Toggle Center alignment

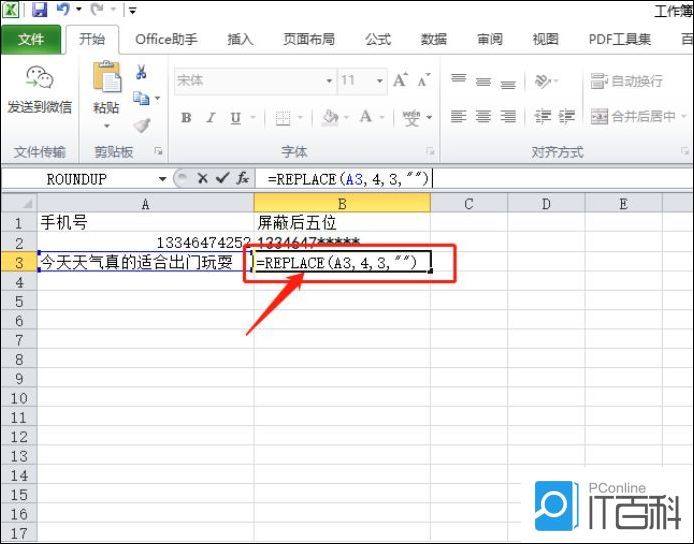click(x=483, y=116)
